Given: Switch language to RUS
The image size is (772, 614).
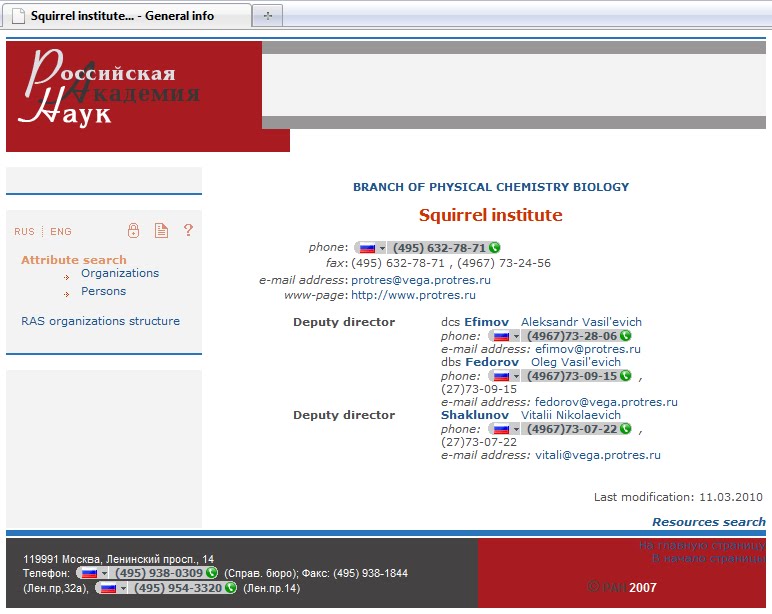Looking at the screenshot, I should pos(25,231).
